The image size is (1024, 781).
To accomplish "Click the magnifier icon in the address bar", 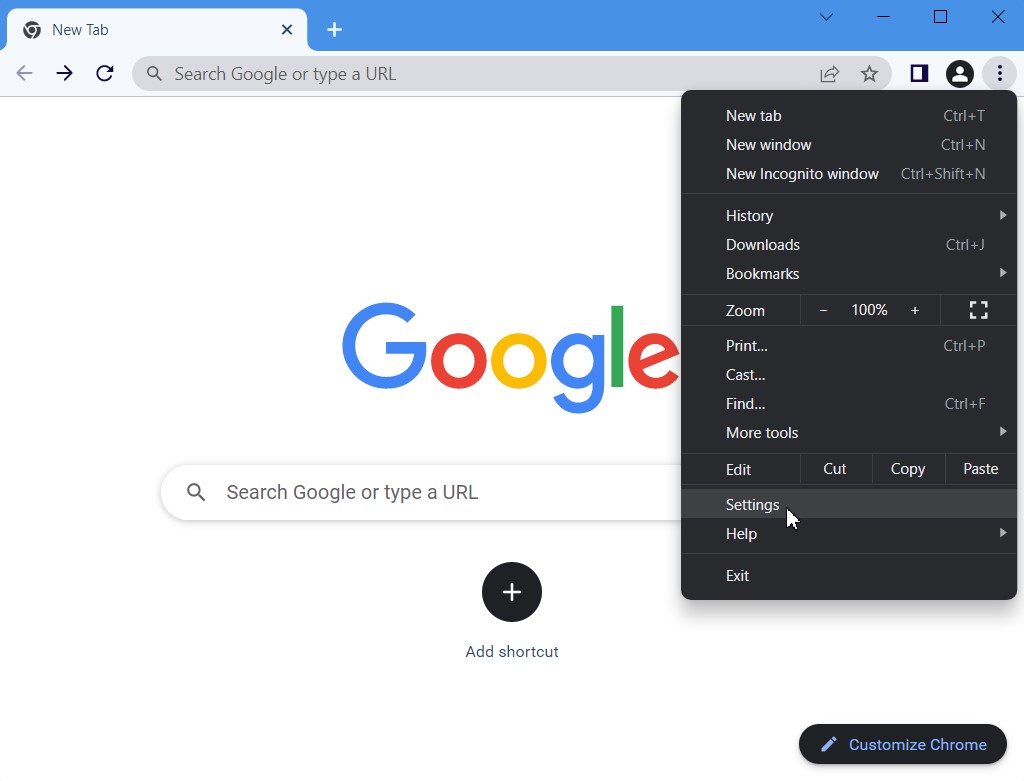I will coord(154,73).
